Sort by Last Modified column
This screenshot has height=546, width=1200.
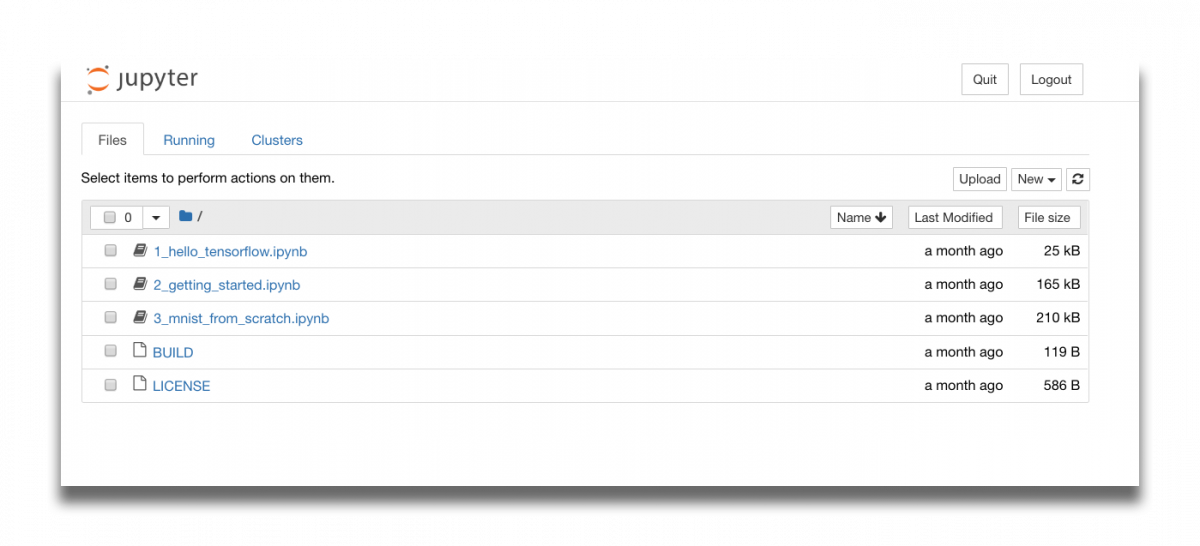[953, 217]
